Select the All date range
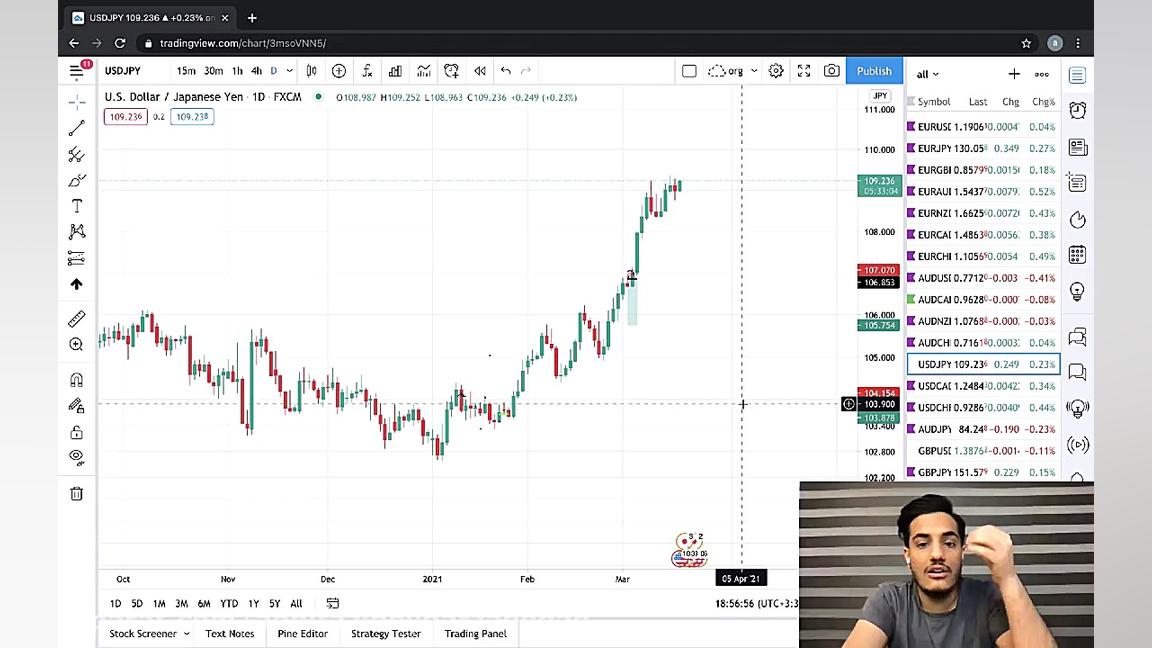The height and width of the screenshot is (648, 1152). click(296, 604)
